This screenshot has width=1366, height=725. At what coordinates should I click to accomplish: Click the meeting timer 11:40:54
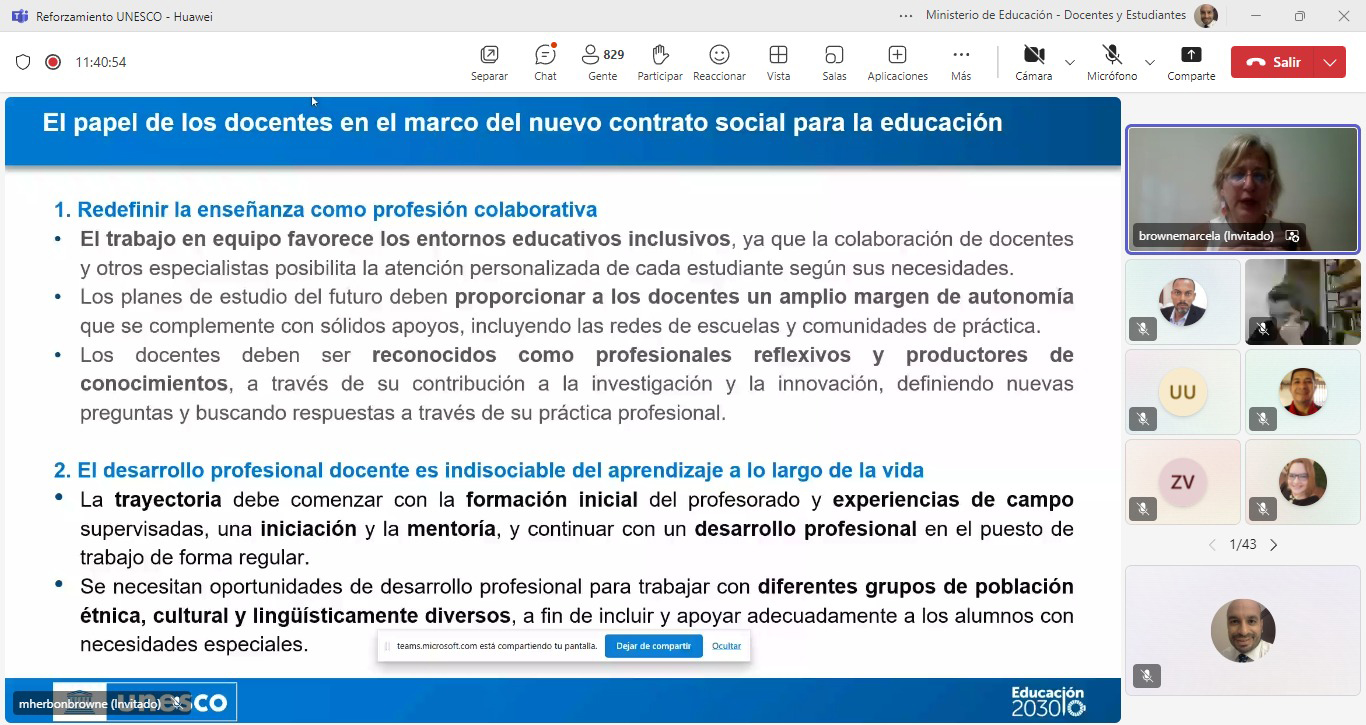coord(101,62)
